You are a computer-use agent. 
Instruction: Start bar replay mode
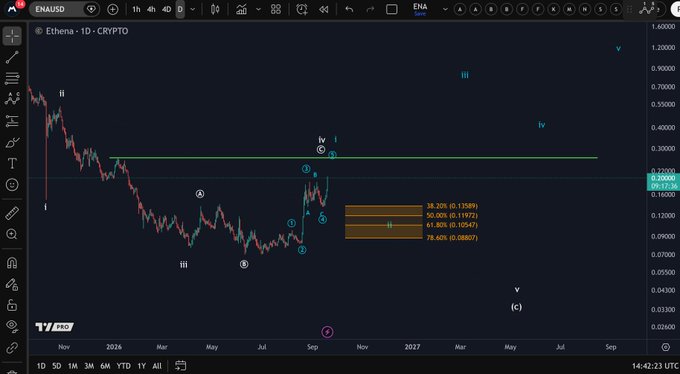coord(324,9)
